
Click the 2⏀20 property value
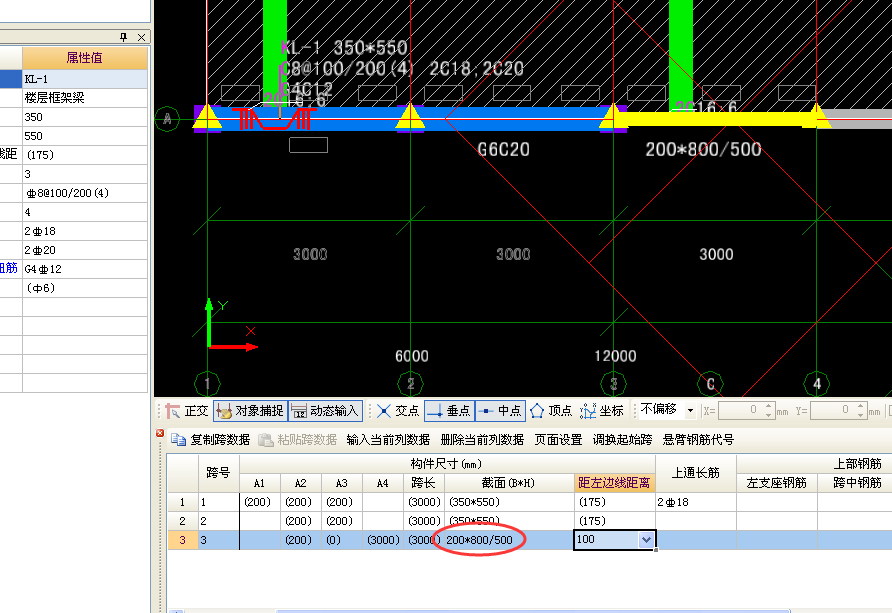tap(85, 250)
